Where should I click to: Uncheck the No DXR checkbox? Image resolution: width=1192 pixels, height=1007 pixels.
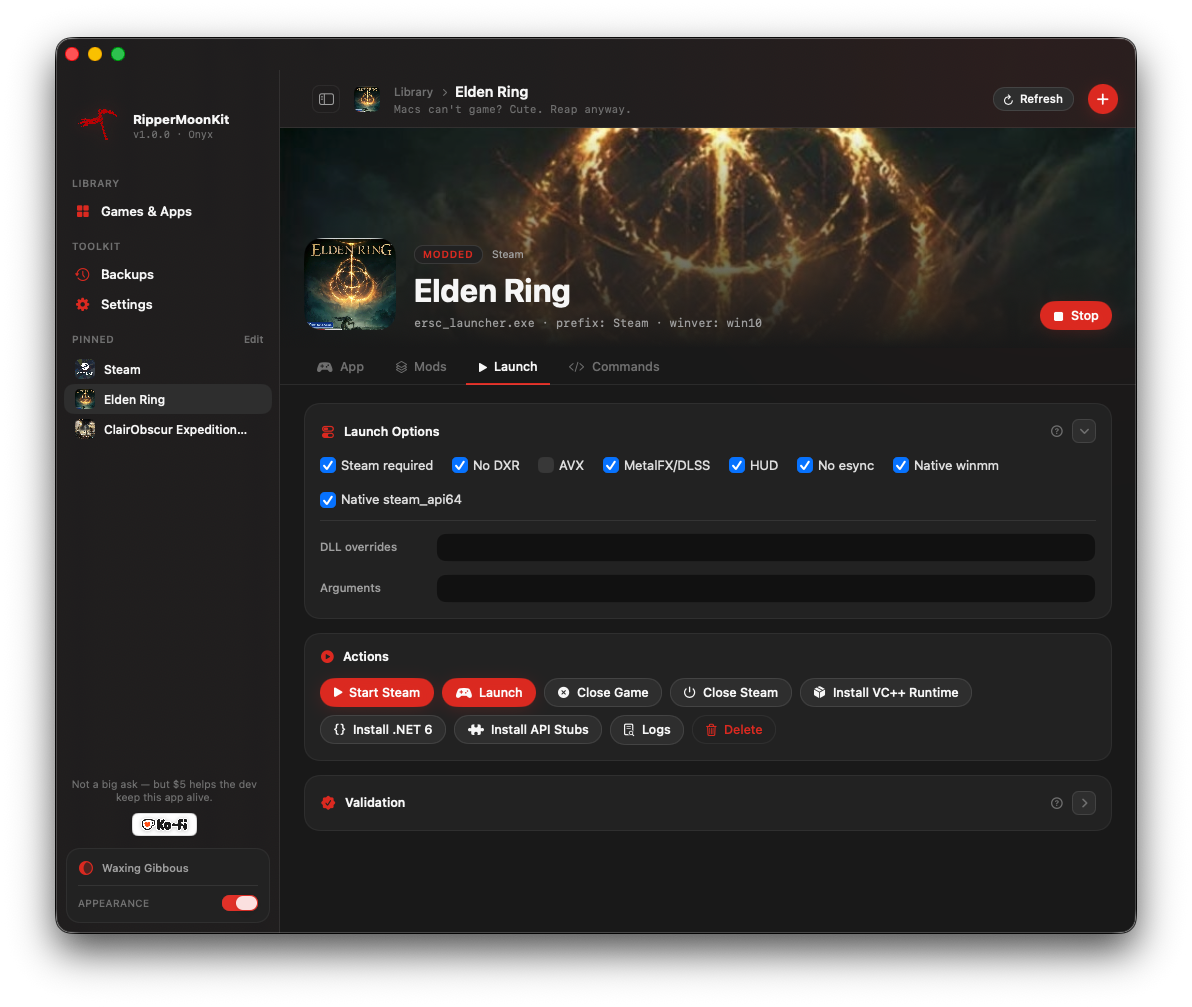[460, 465]
